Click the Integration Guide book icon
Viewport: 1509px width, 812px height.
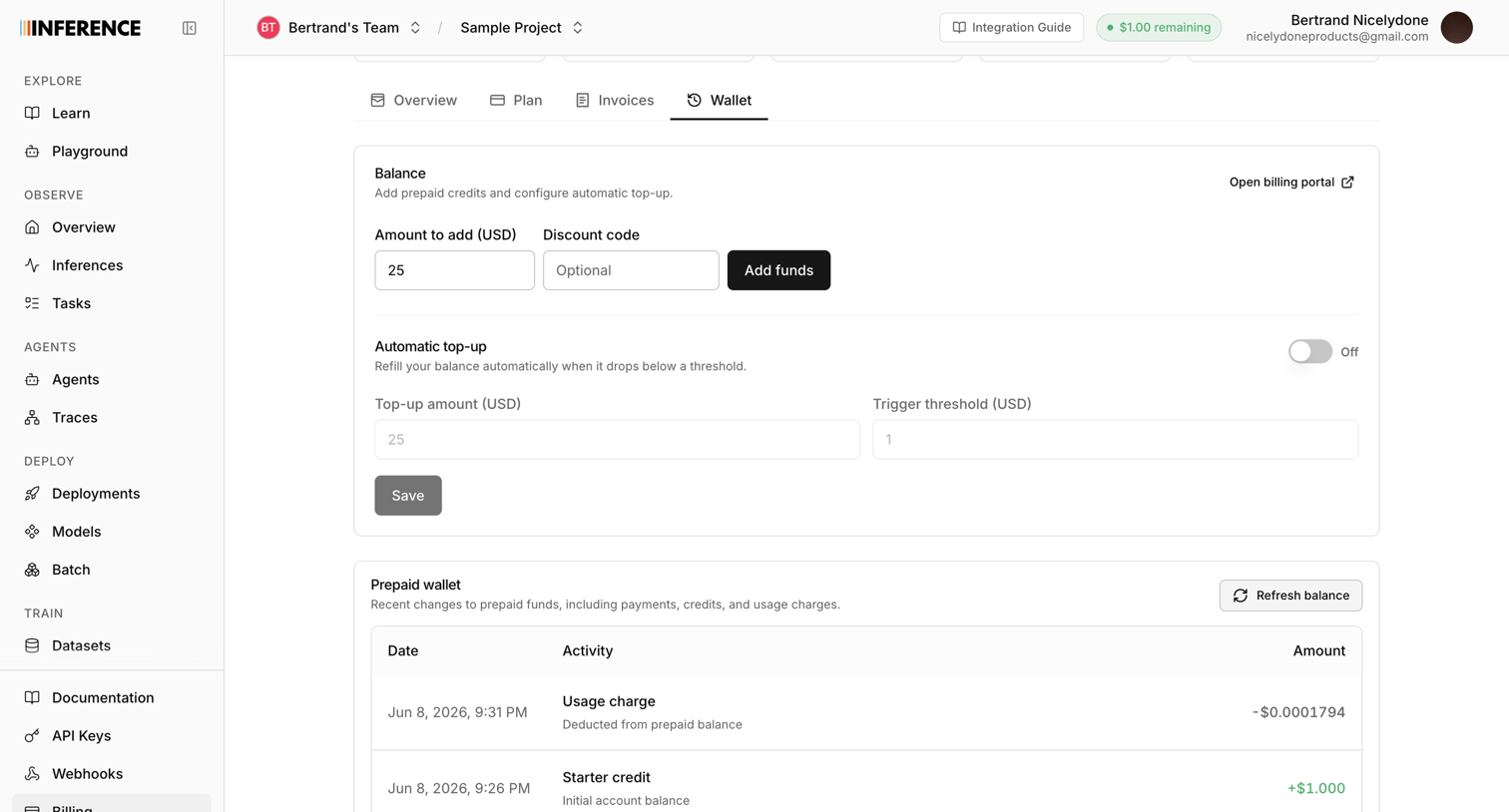point(959,28)
